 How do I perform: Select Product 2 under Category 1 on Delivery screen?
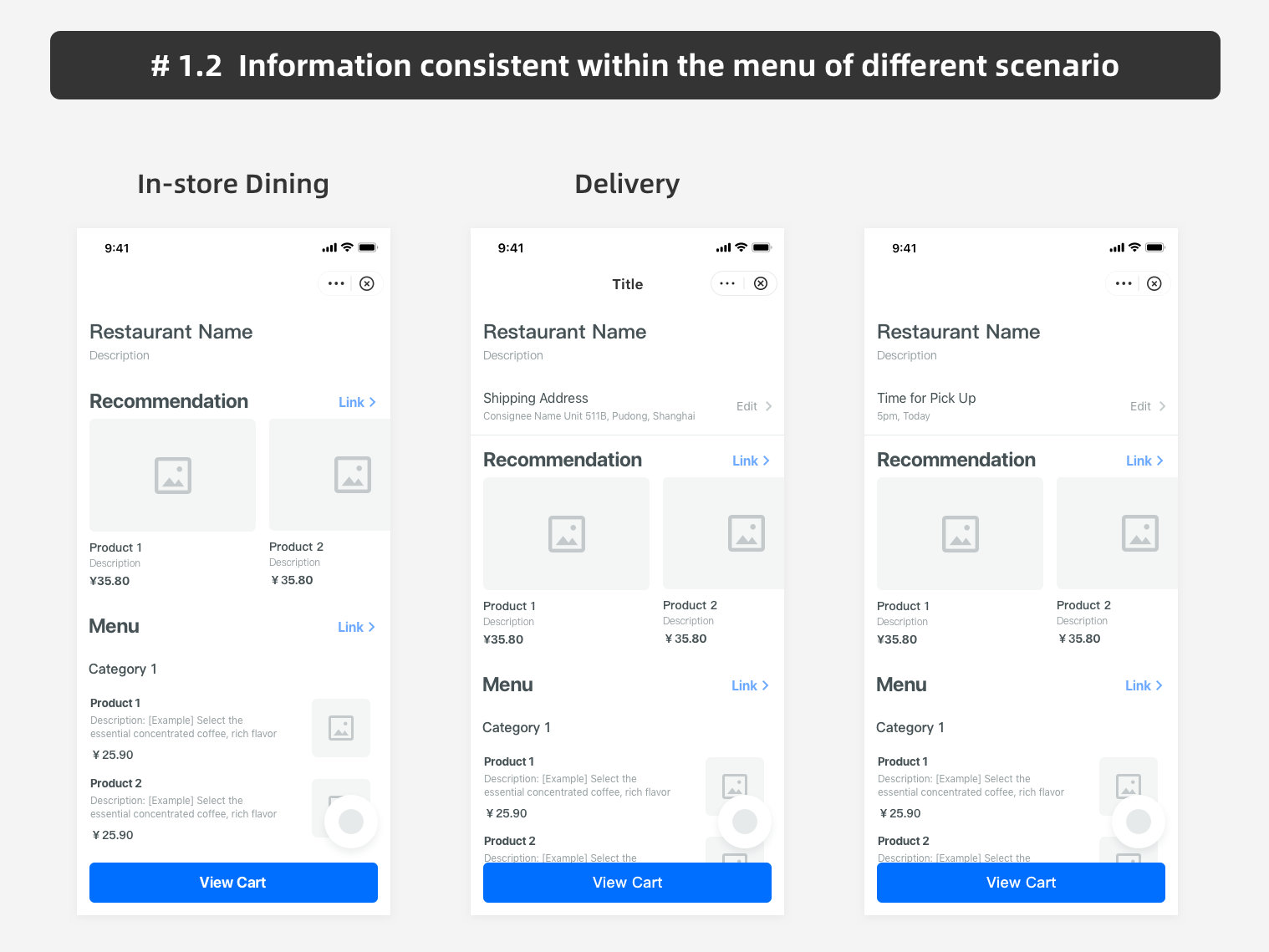coord(509,841)
